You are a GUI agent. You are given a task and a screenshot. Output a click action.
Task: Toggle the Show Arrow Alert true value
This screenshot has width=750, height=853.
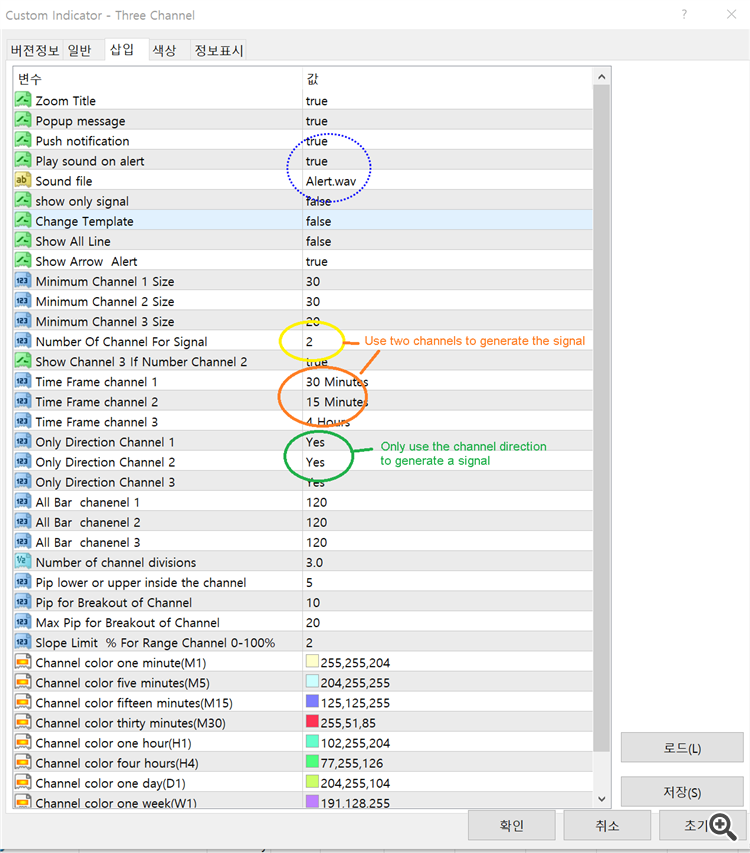317,262
